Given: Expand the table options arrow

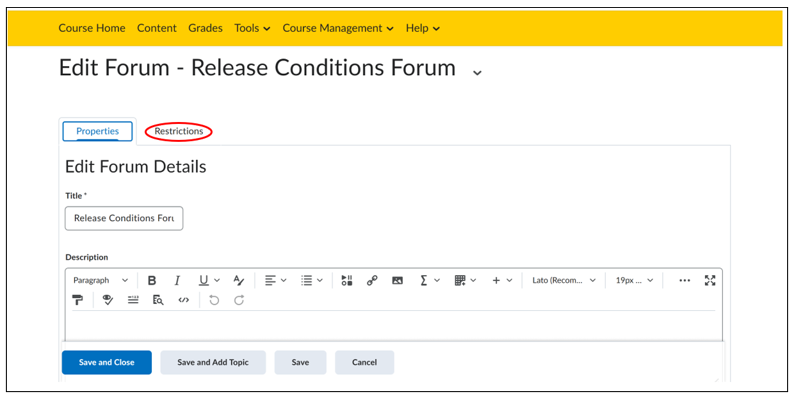Looking at the screenshot, I should (x=473, y=280).
